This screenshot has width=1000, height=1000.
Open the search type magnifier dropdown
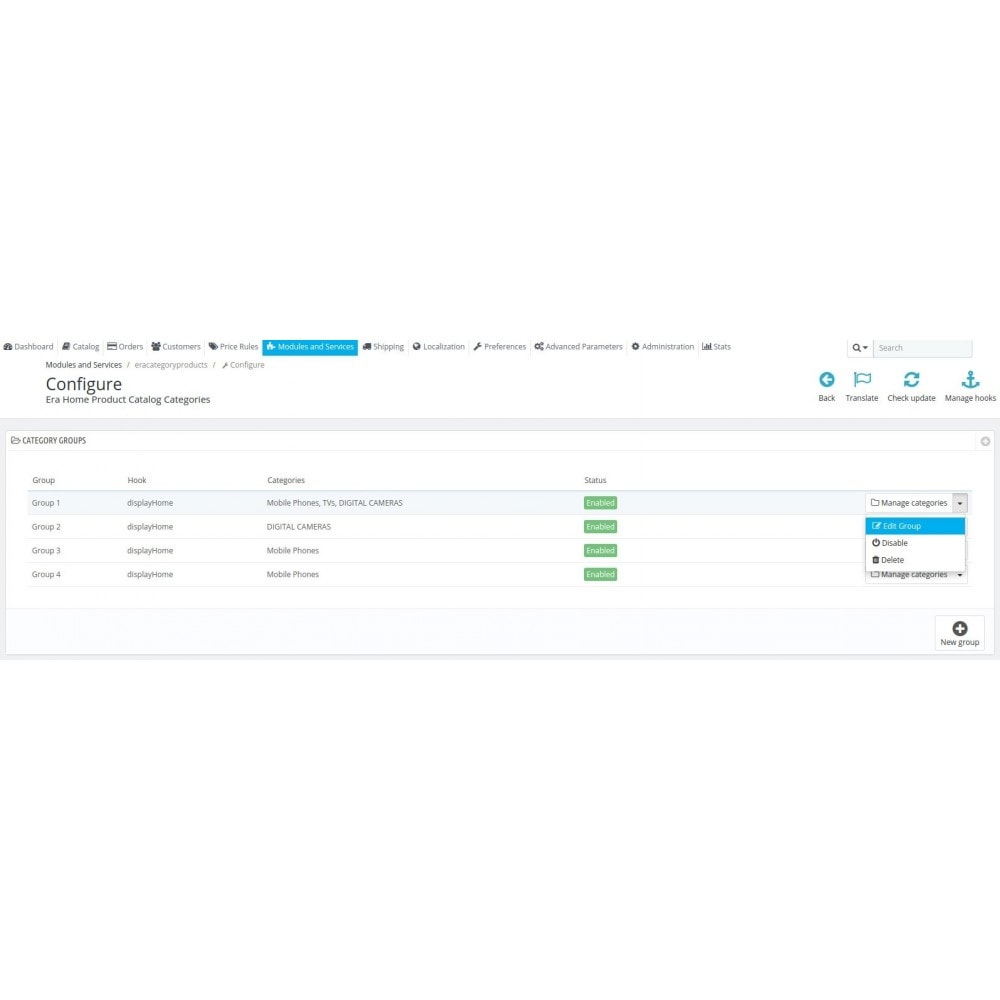[x=860, y=348]
